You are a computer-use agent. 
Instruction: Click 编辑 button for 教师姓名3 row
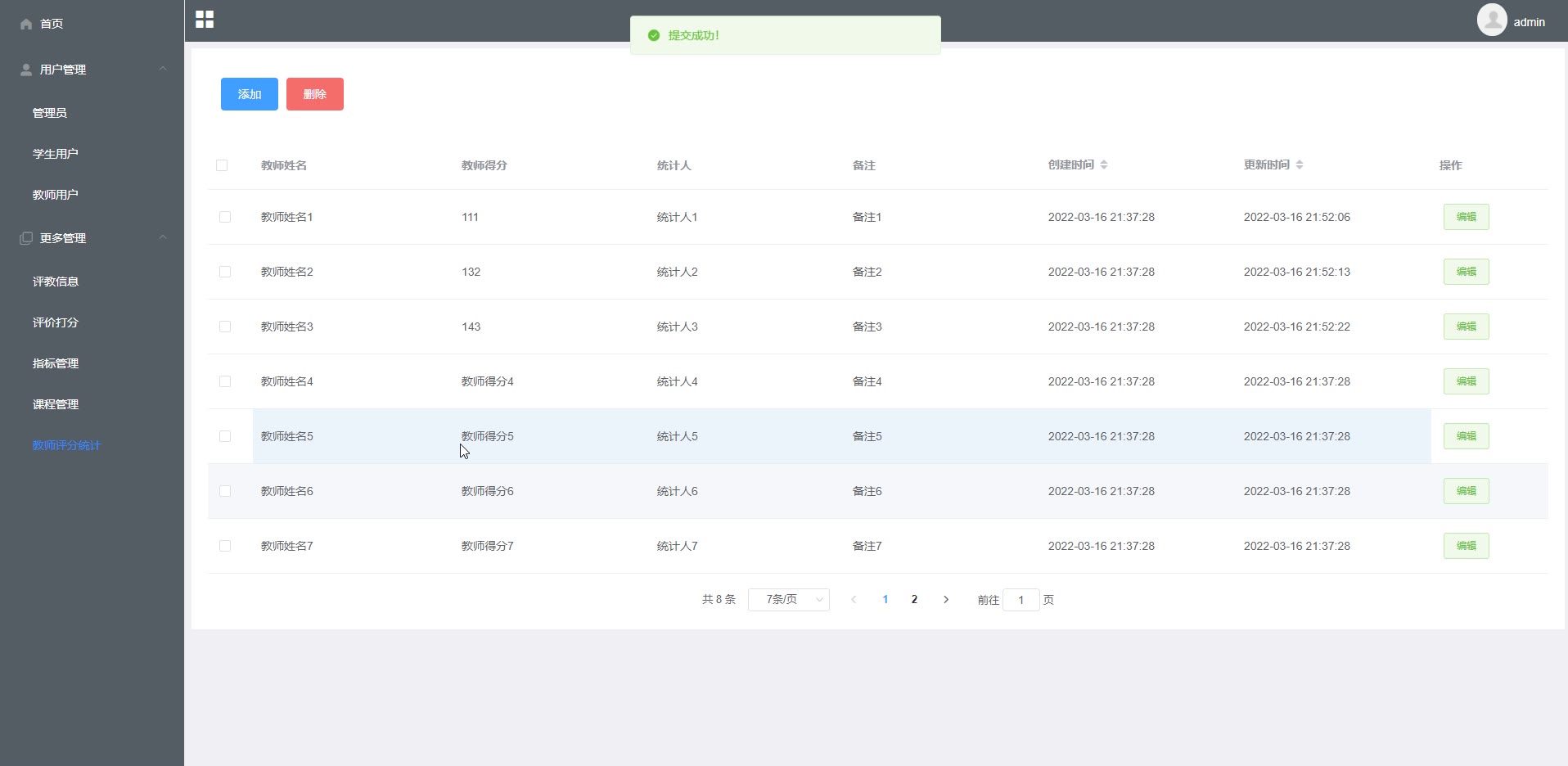coord(1466,327)
